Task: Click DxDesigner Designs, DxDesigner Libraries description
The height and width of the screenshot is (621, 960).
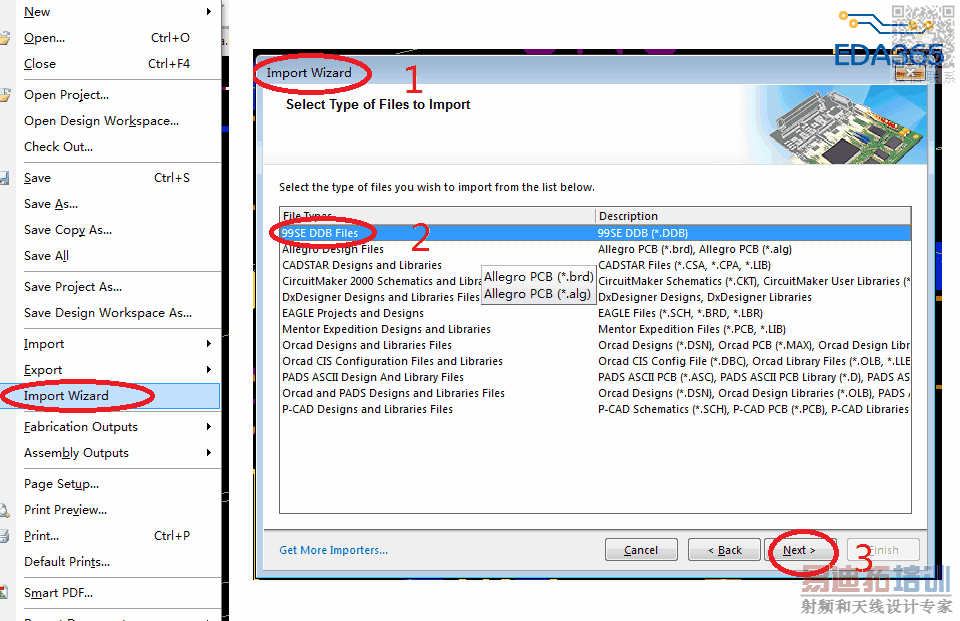Action: pos(705,297)
